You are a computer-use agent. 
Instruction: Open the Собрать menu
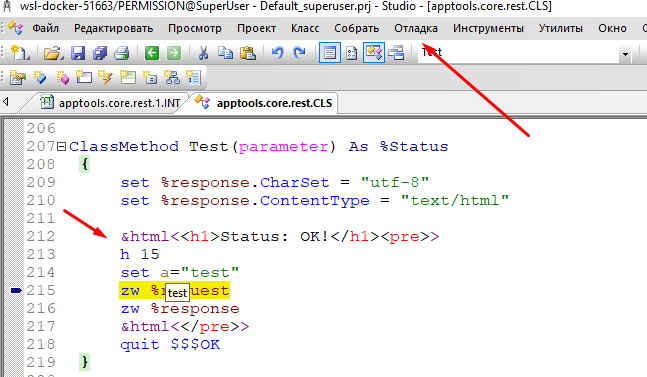[x=357, y=28]
